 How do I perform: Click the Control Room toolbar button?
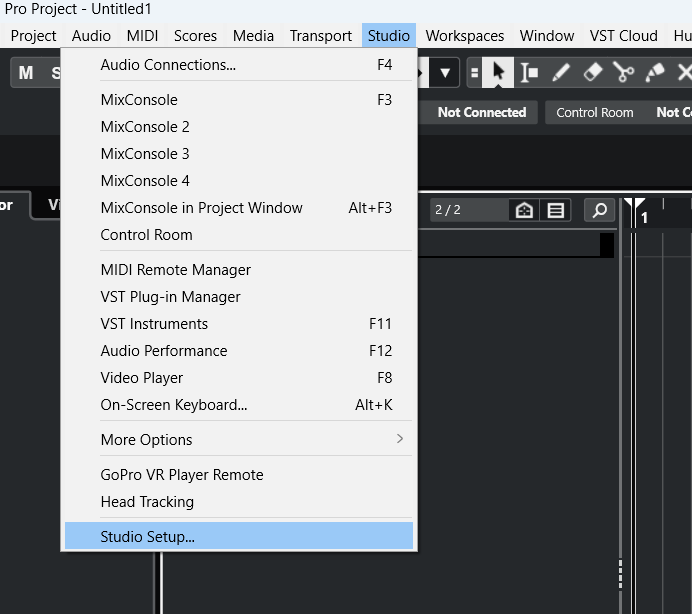(594, 113)
